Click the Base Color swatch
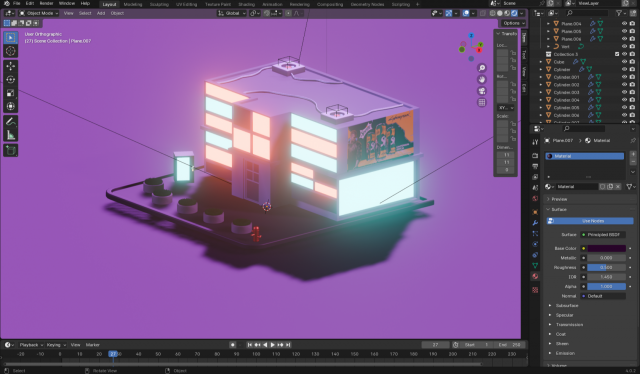640x374 pixels. coord(607,248)
